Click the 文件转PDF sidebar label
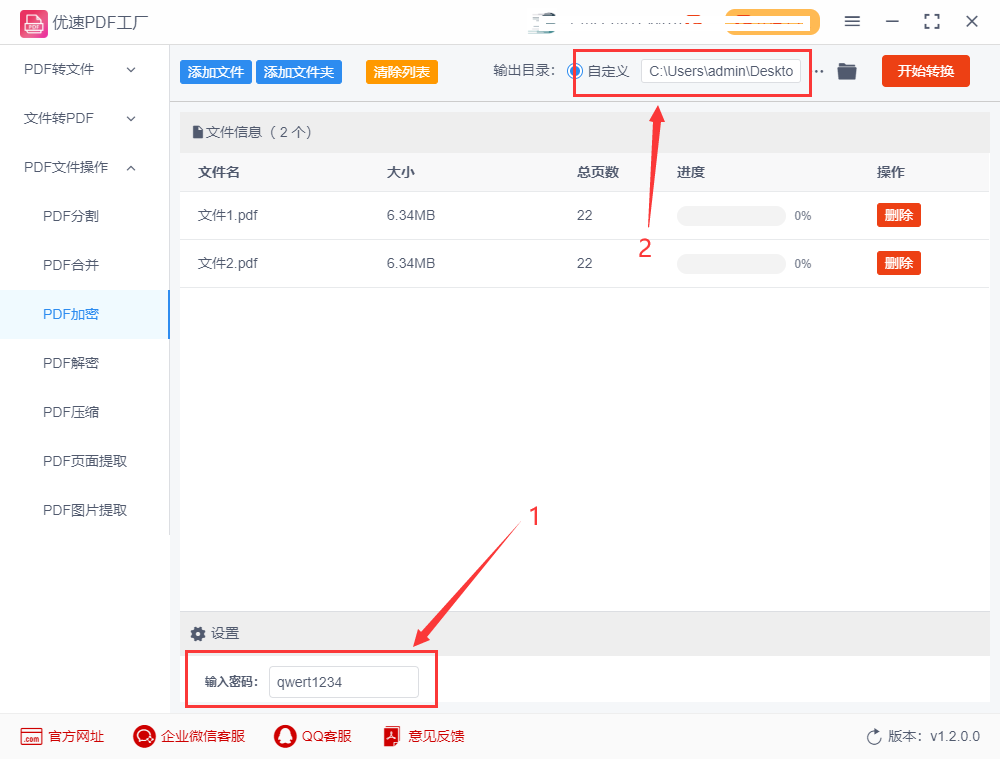1000x760 pixels. (59, 119)
